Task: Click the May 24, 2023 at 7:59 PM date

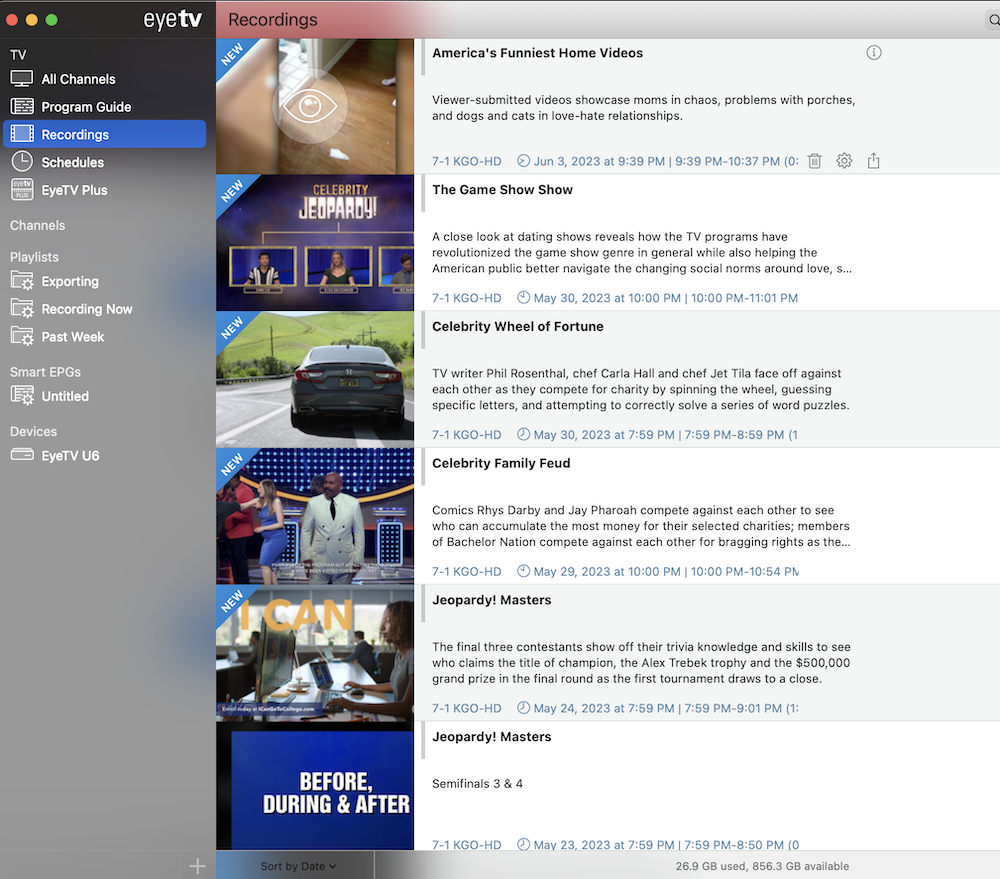Action: pyautogui.click(x=603, y=708)
